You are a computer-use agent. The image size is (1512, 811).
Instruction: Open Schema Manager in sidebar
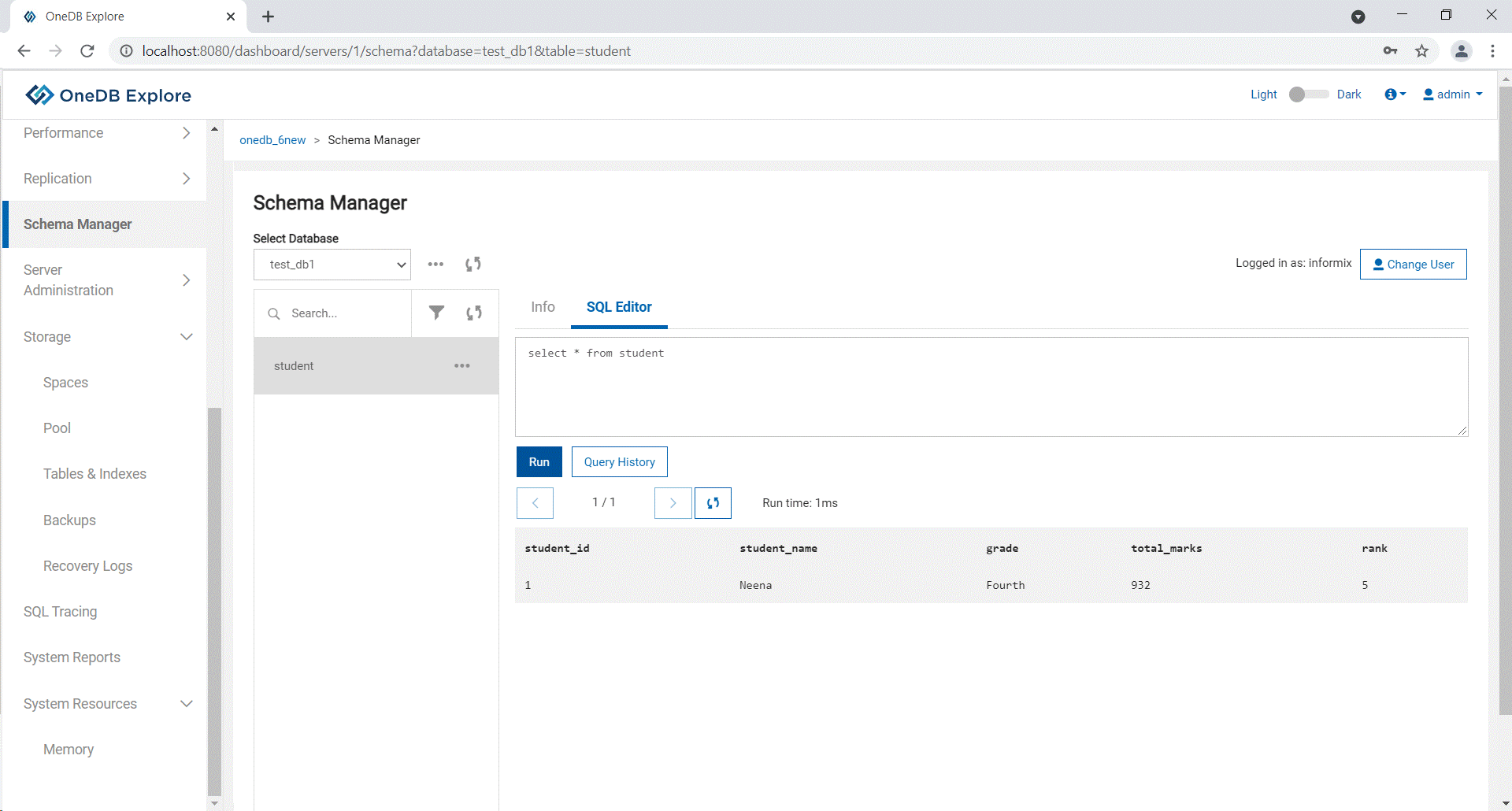[x=105, y=224]
